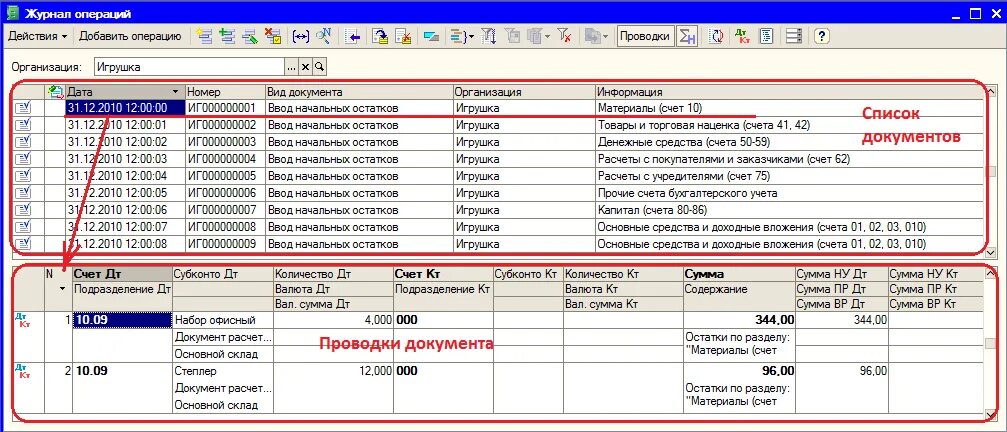The height and width of the screenshot is (432, 1007).
Task: Open the Go To dropdown icon
Action: 462,37
